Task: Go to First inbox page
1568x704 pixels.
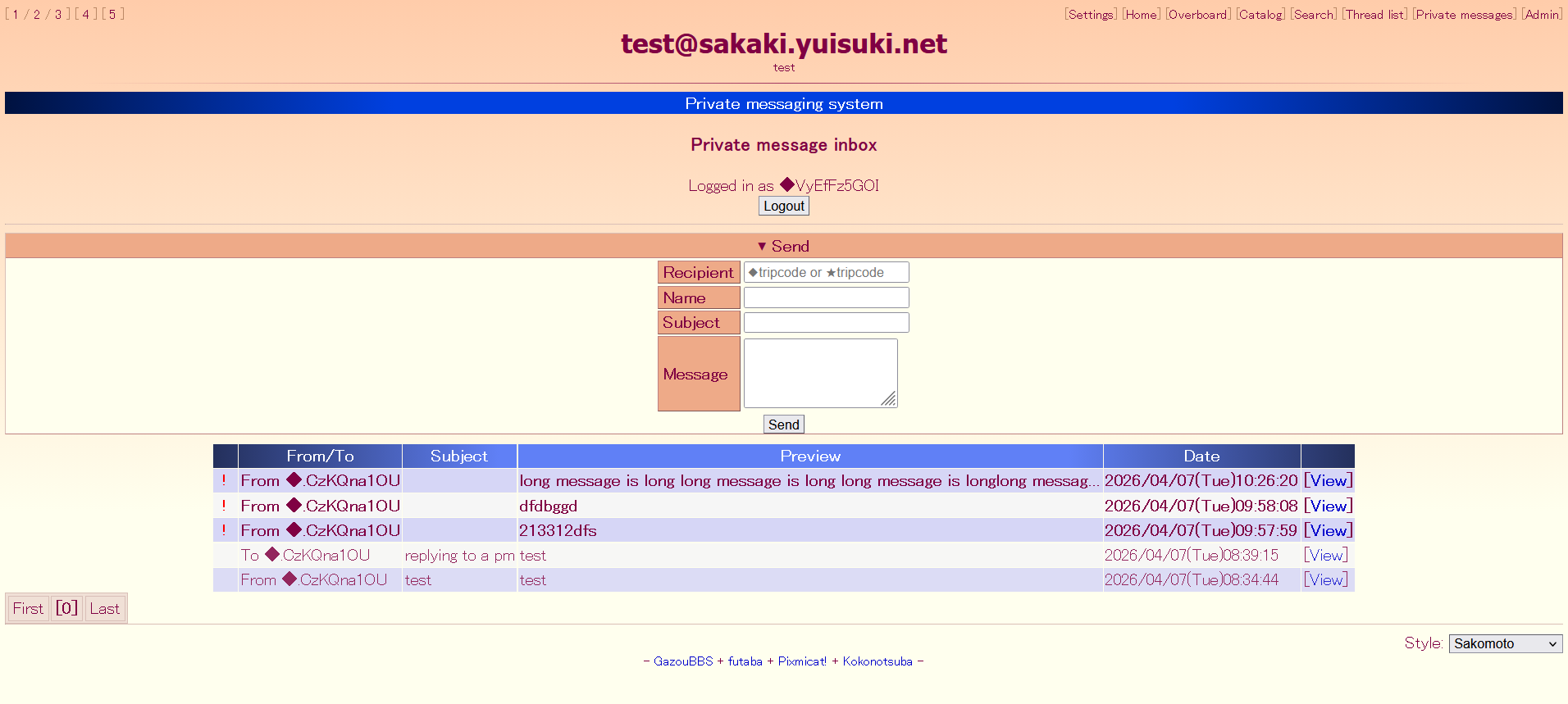Action: point(28,609)
